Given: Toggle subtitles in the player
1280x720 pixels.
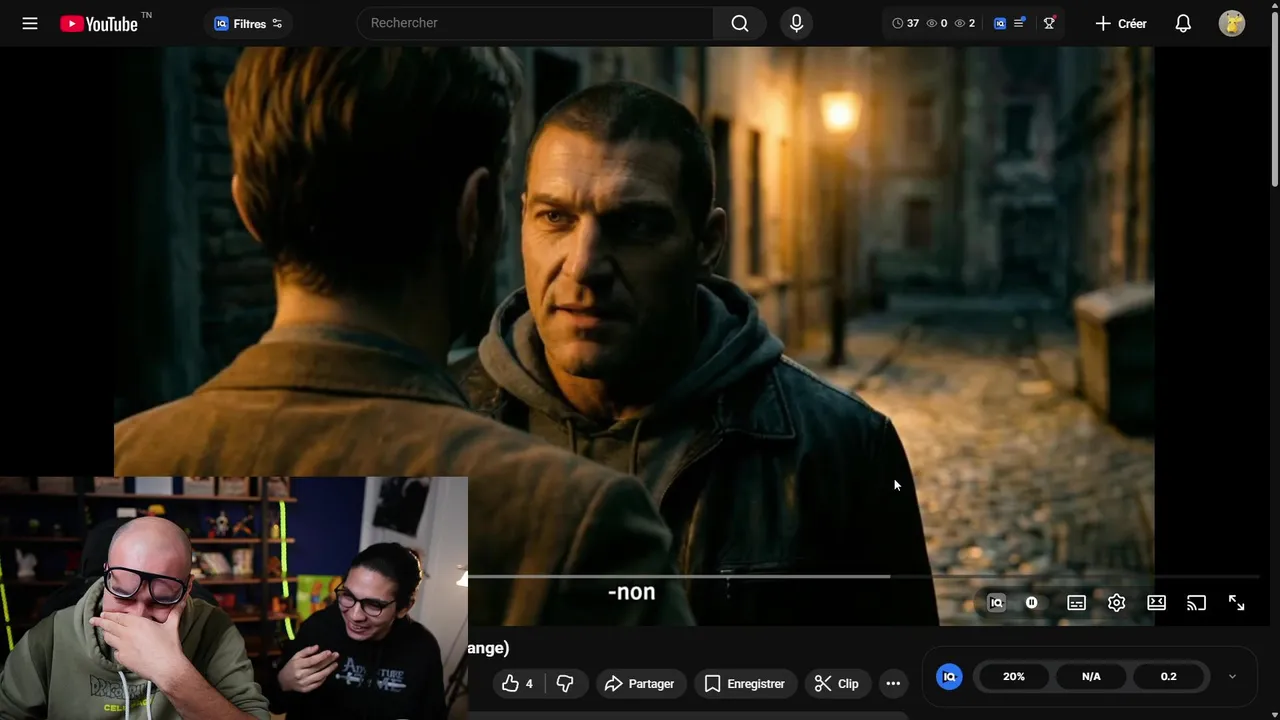Looking at the screenshot, I should click(x=1076, y=603).
